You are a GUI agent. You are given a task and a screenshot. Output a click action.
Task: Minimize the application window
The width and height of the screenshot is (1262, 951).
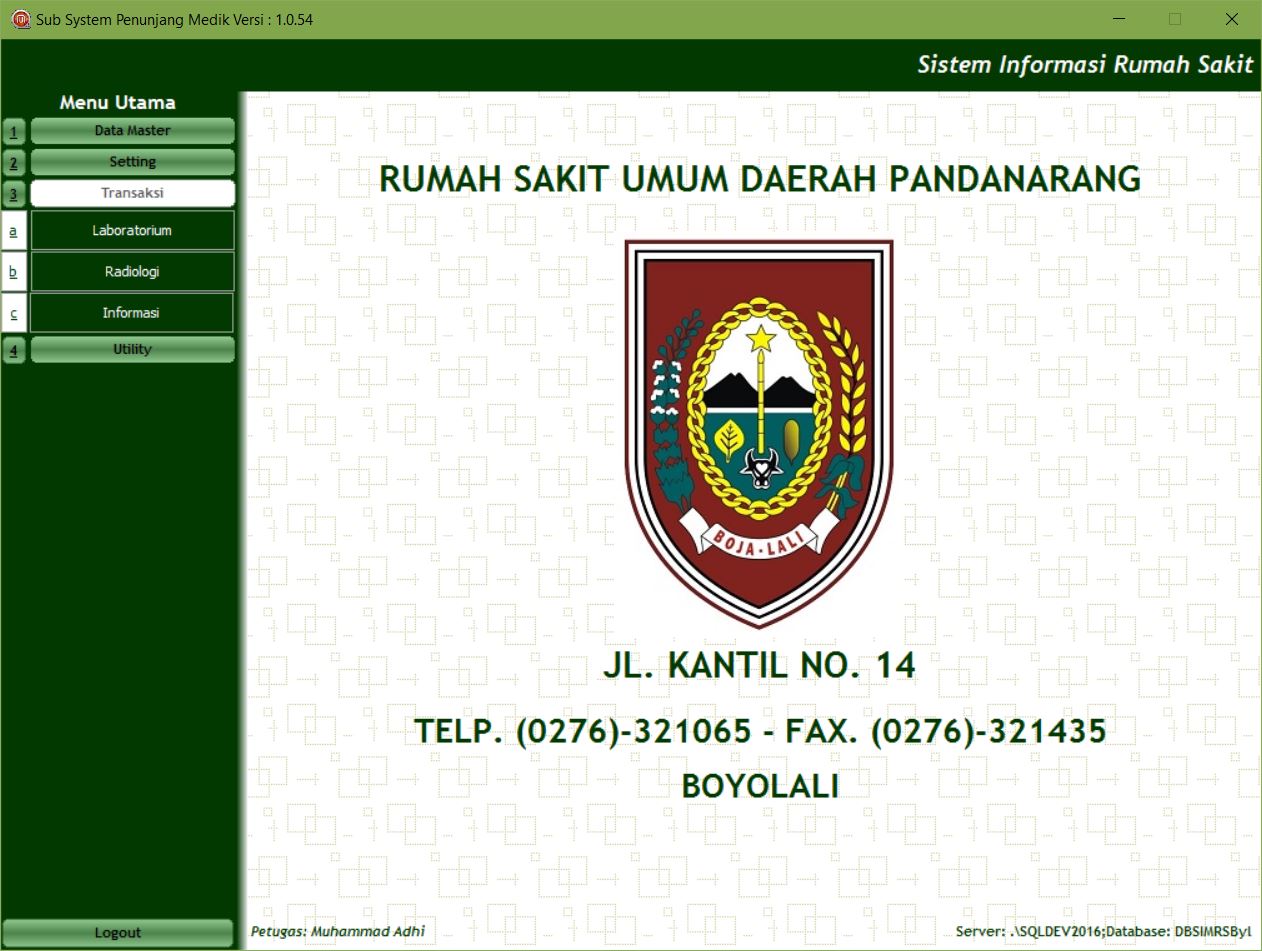pyautogui.click(x=1120, y=19)
